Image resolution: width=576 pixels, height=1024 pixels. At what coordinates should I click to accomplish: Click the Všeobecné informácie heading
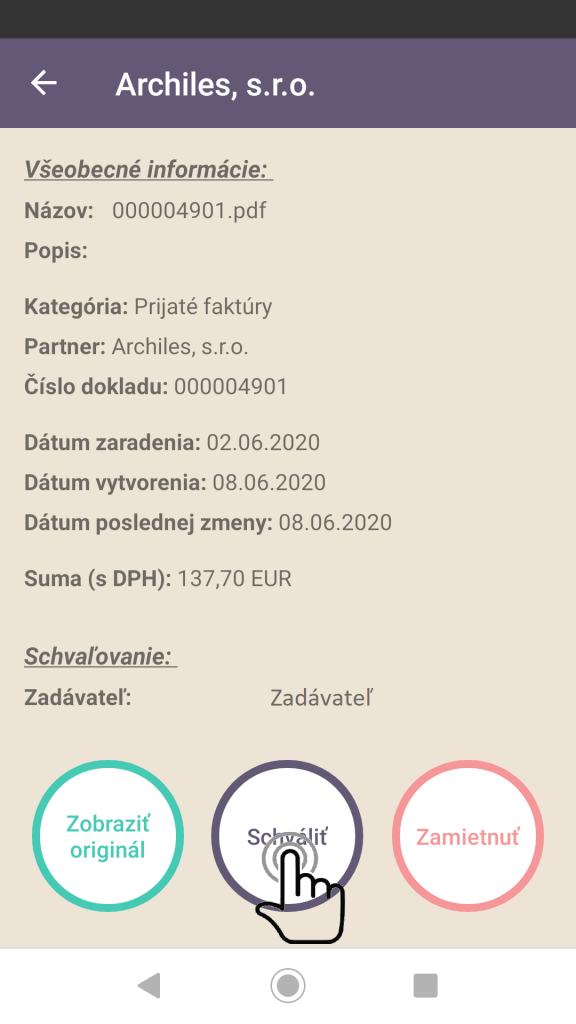[148, 169]
